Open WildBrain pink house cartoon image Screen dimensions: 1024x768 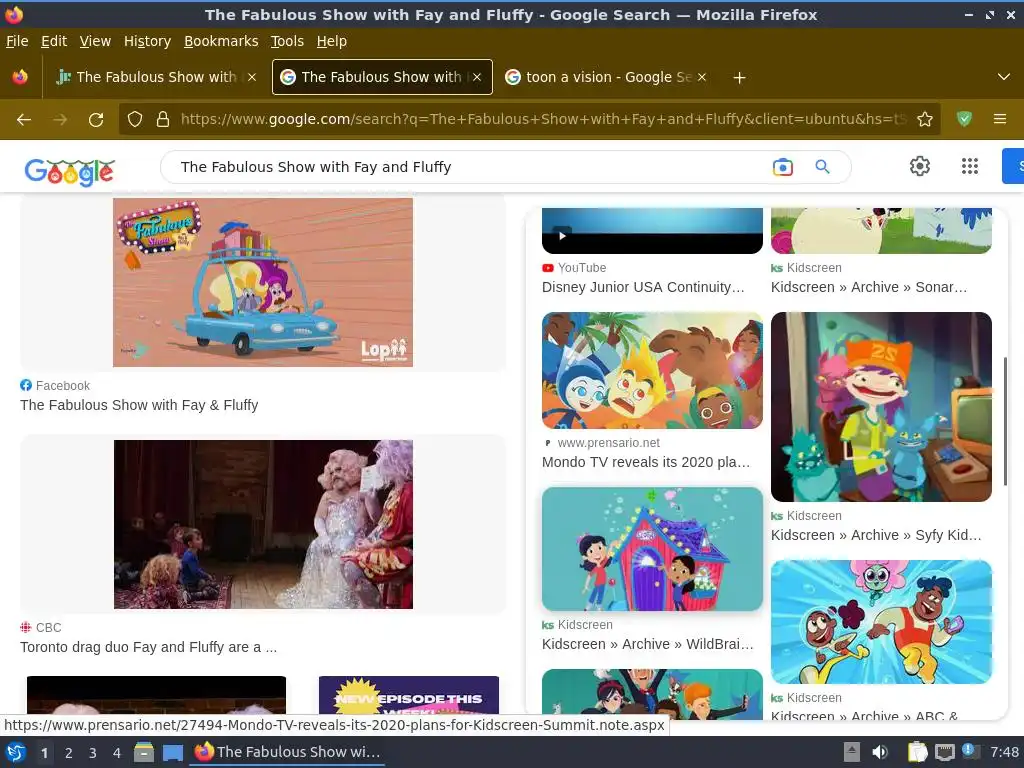(652, 549)
